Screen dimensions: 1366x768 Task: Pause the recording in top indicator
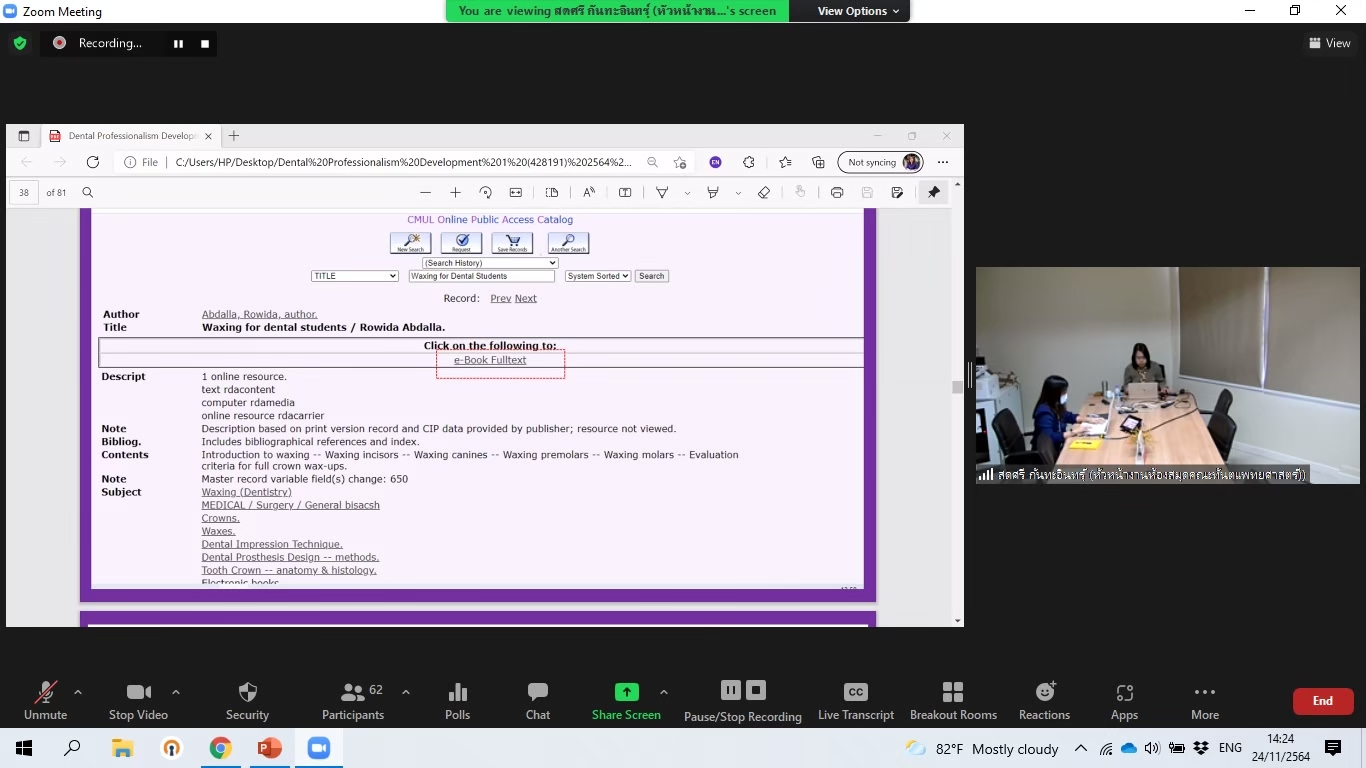179,43
